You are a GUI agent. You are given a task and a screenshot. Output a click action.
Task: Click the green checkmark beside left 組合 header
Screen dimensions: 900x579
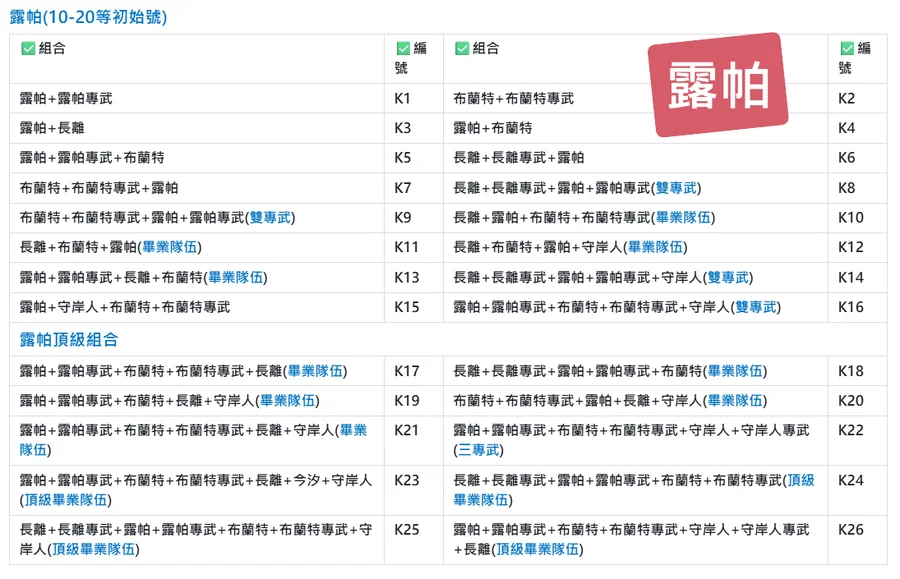pyautogui.click(x=28, y=48)
